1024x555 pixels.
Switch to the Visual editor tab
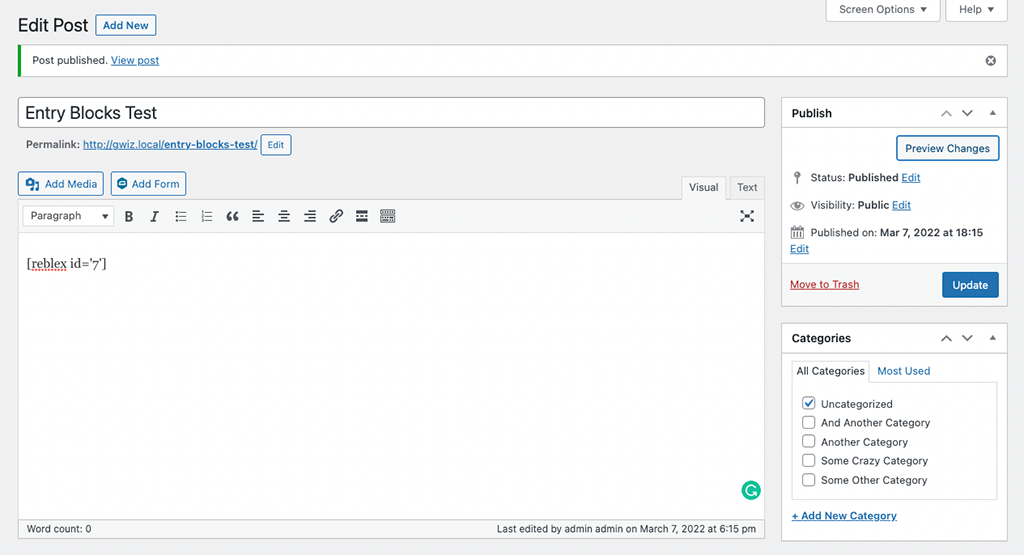(x=703, y=187)
